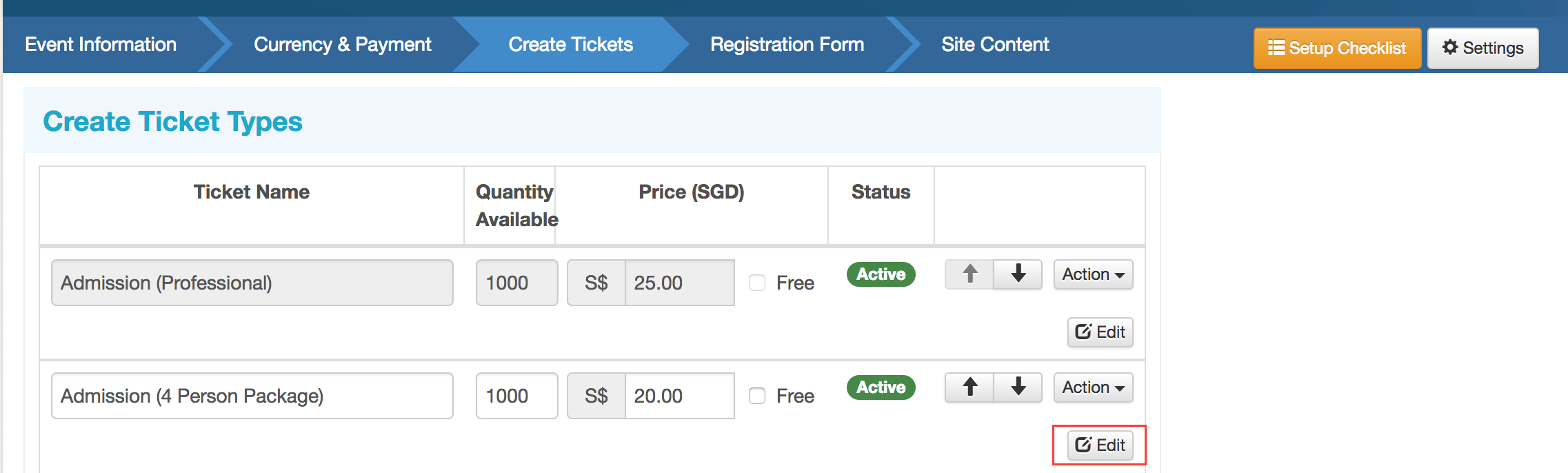Move 4 Person Package ticket down
The image size is (1568, 473).
click(x=1018, y=388)
